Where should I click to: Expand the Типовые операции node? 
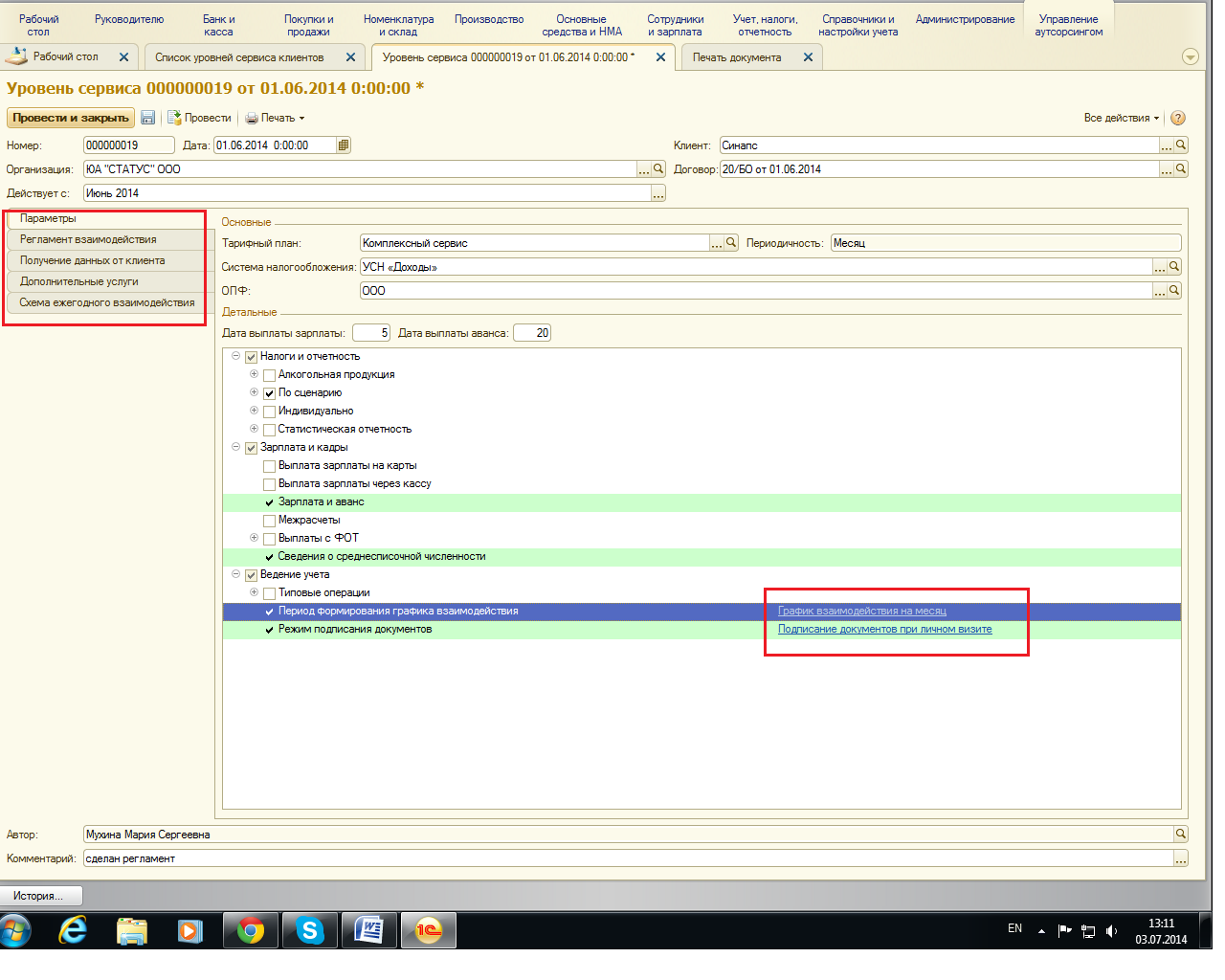click(254, 592)
